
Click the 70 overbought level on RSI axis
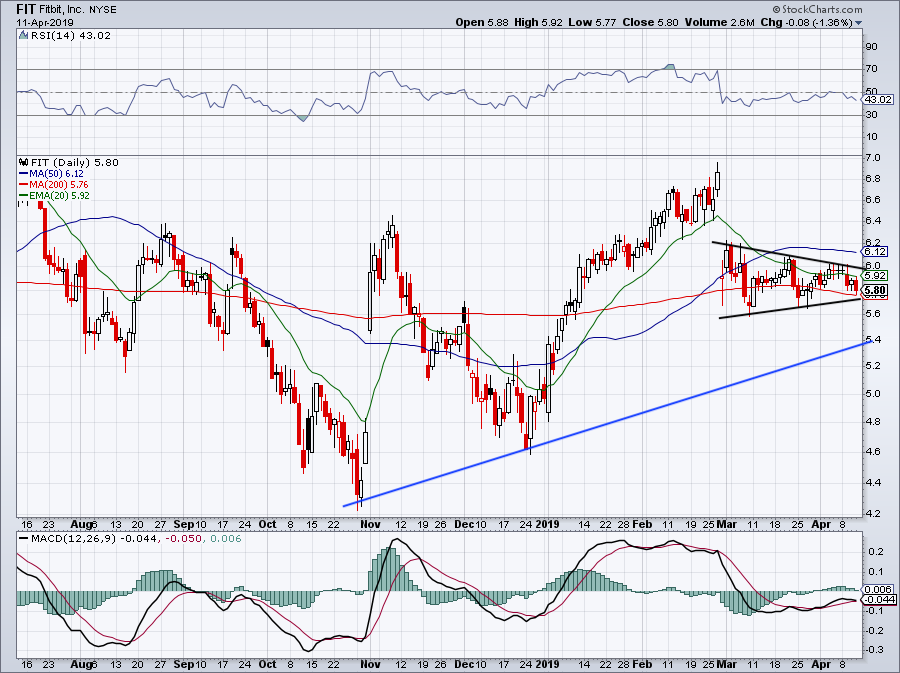click(x=871, y=69)
